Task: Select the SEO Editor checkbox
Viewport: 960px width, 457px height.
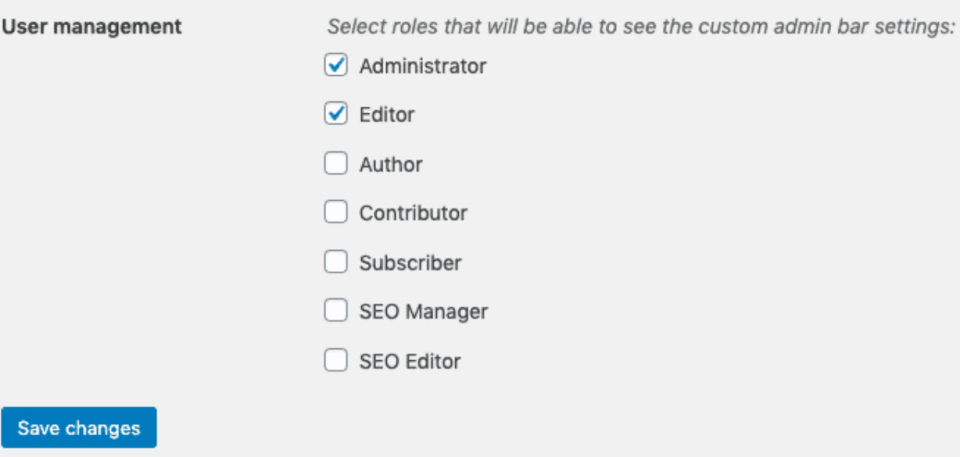Action: (335, 360)
